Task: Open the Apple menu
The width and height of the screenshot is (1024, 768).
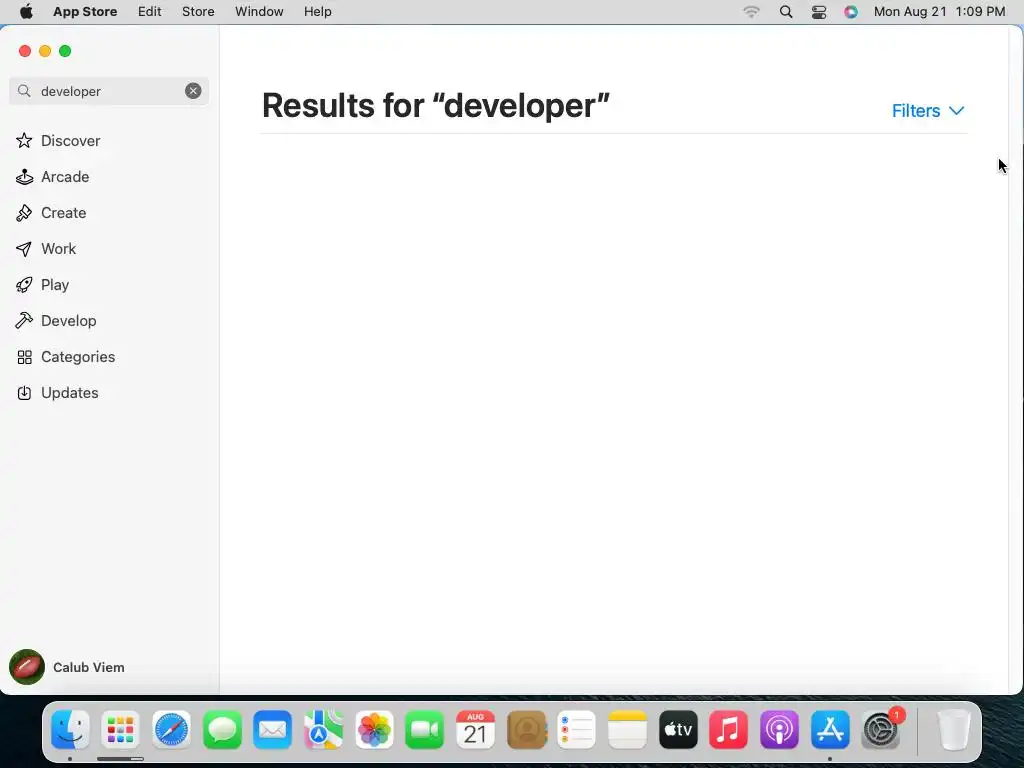Action: point(26,11)
